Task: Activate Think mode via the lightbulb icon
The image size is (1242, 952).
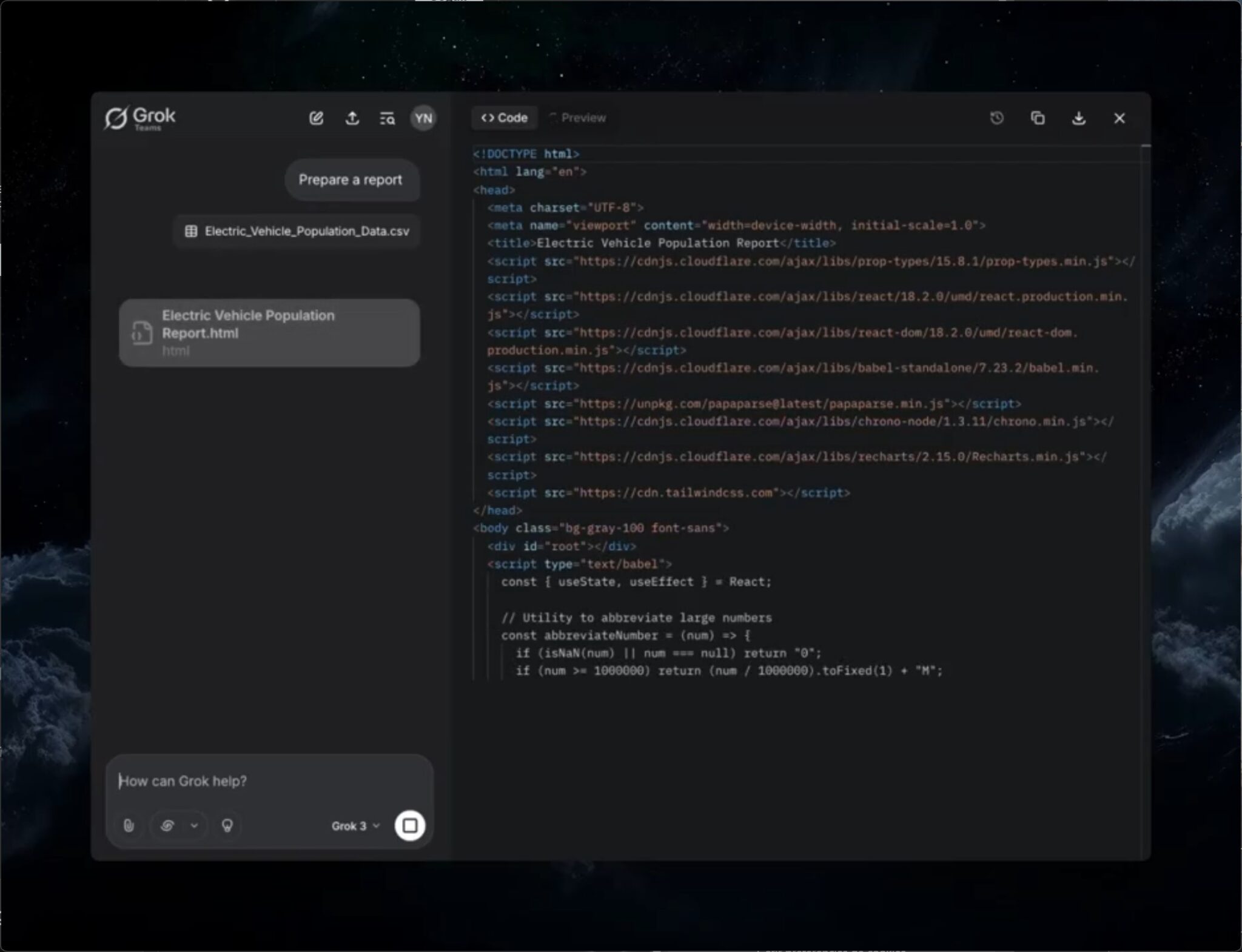Action: click(226, 825)
